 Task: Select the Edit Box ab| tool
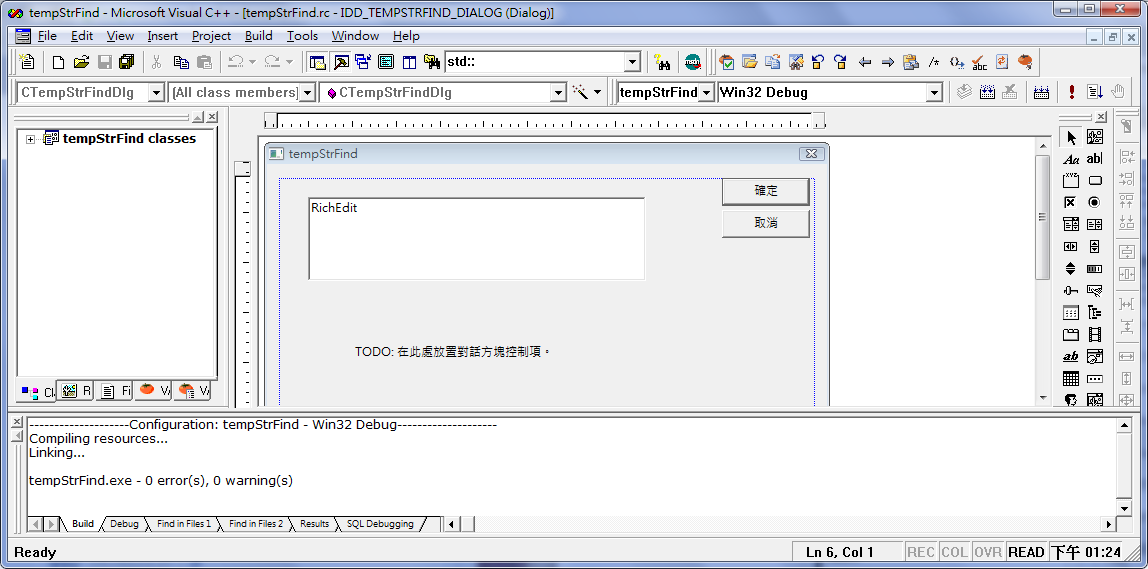click(x=1095, y=159)
